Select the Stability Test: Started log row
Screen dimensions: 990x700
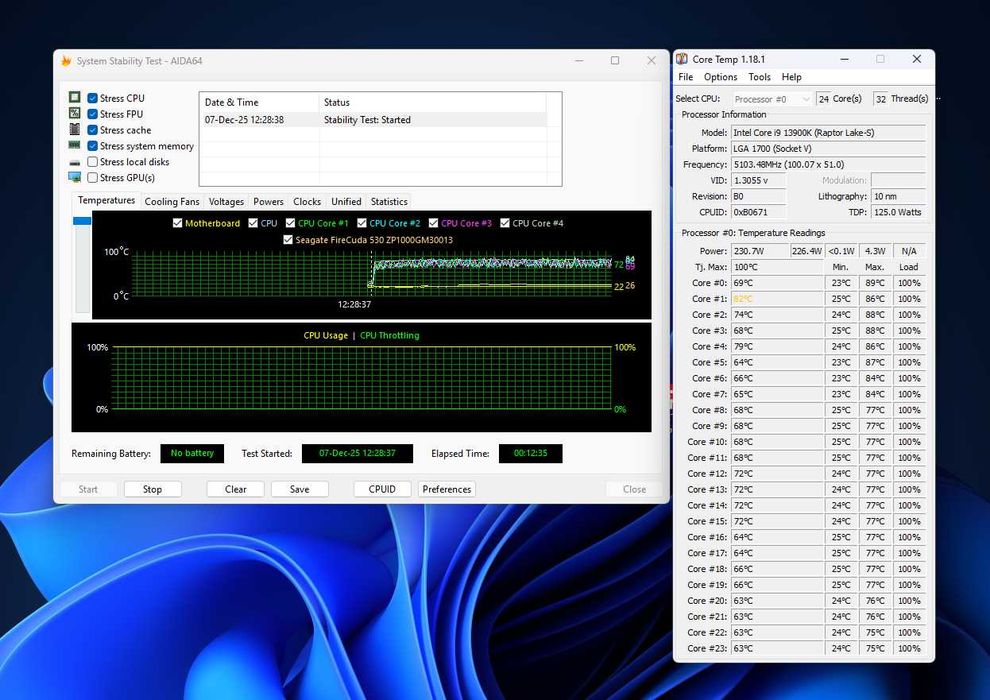tap(375, 120)
